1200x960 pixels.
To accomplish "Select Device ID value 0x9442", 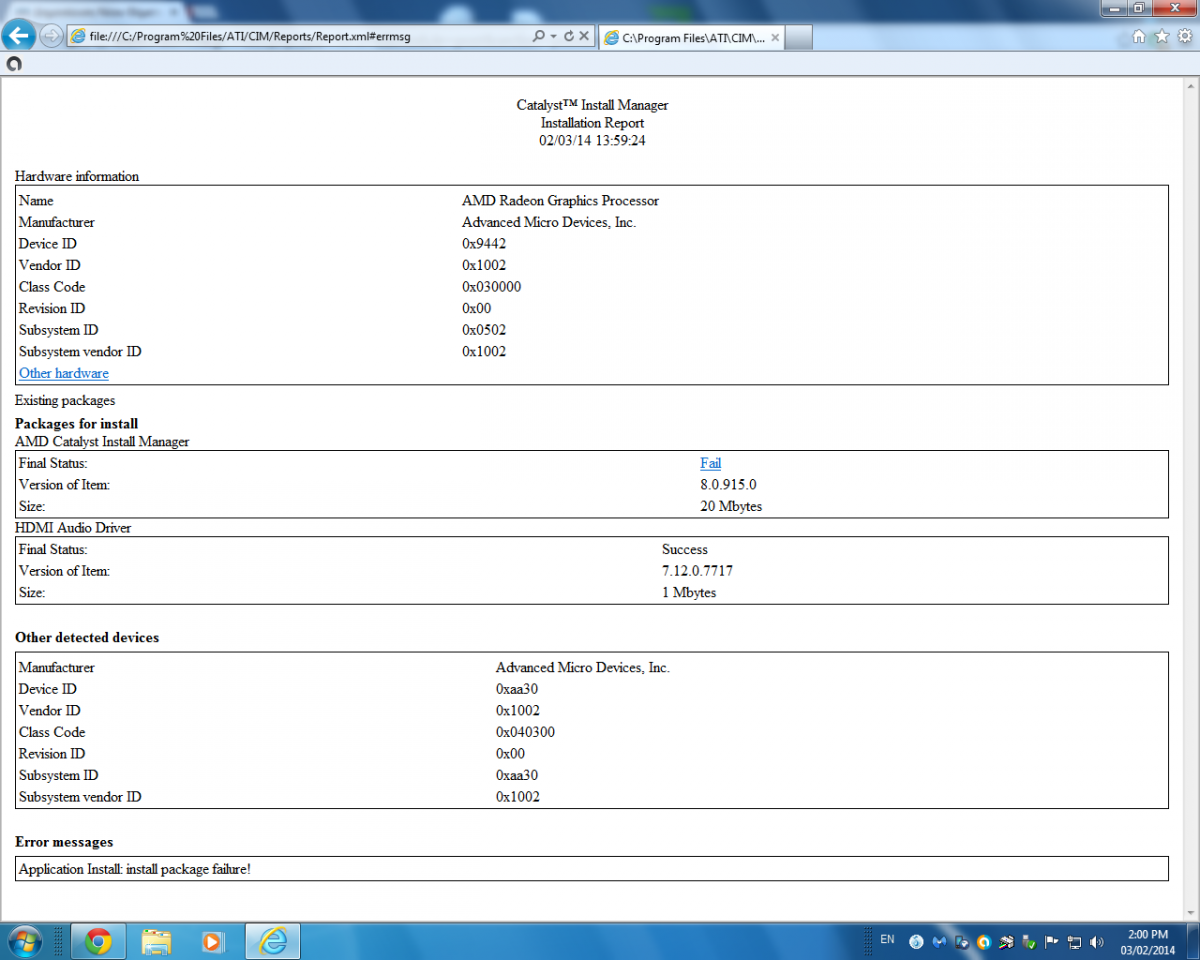I will pos(484,243).
